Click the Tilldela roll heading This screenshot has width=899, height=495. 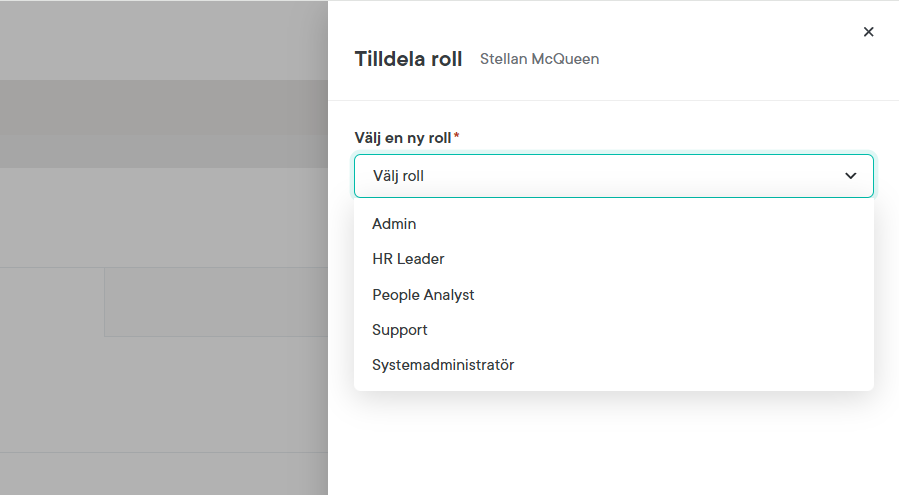click(408, 59)
